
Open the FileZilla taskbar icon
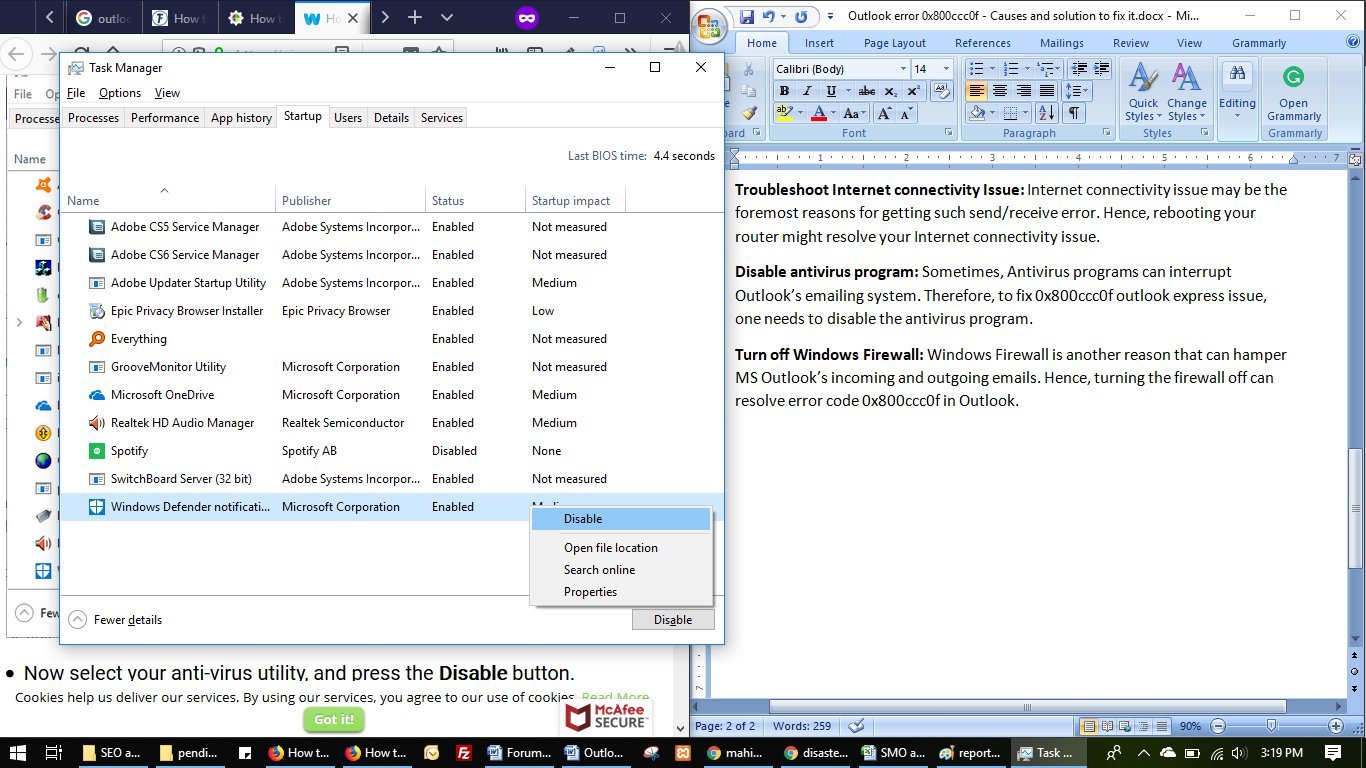click(463, 753)
